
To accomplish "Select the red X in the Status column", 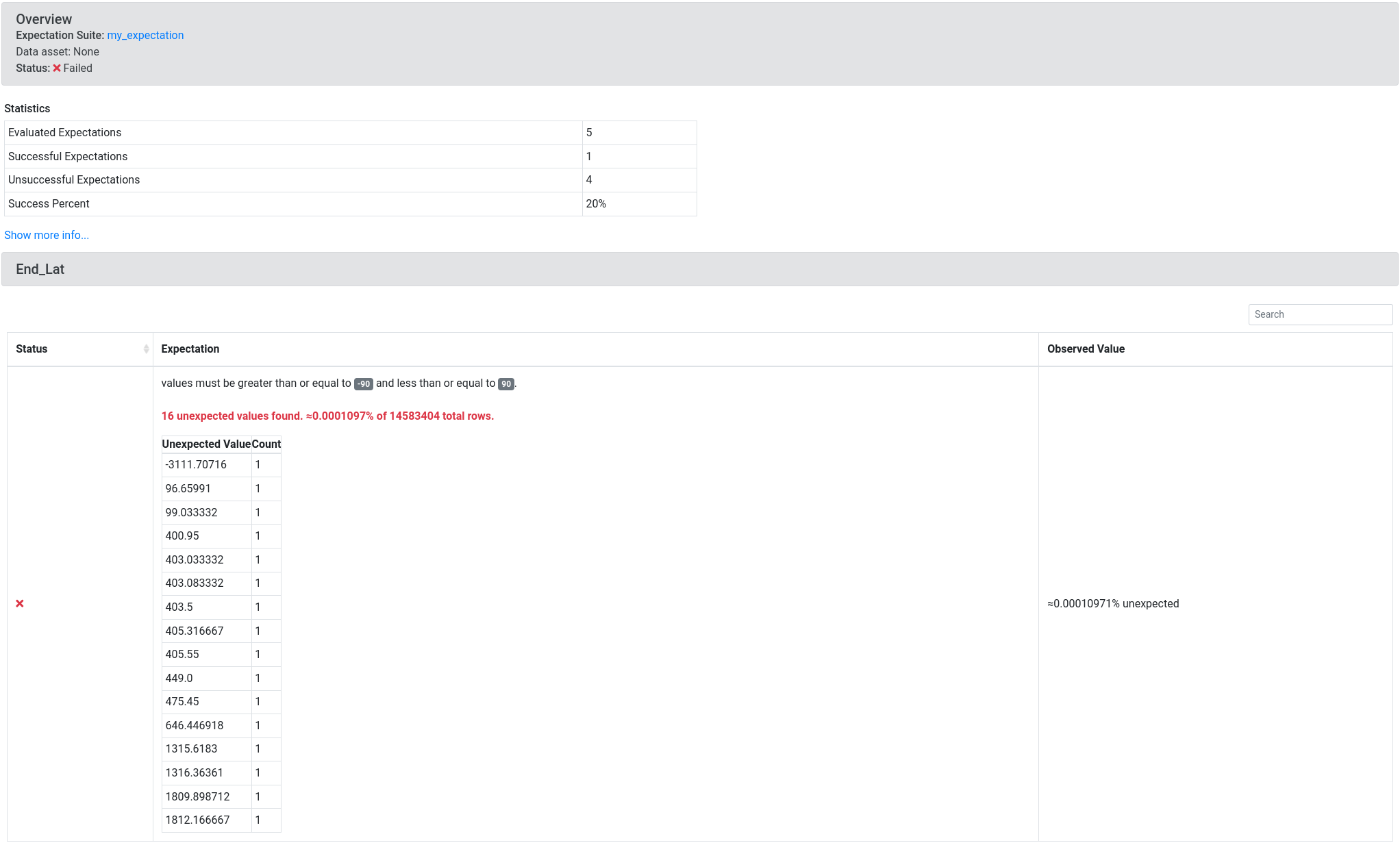I will pyautogui.click(x=21, y=603).
